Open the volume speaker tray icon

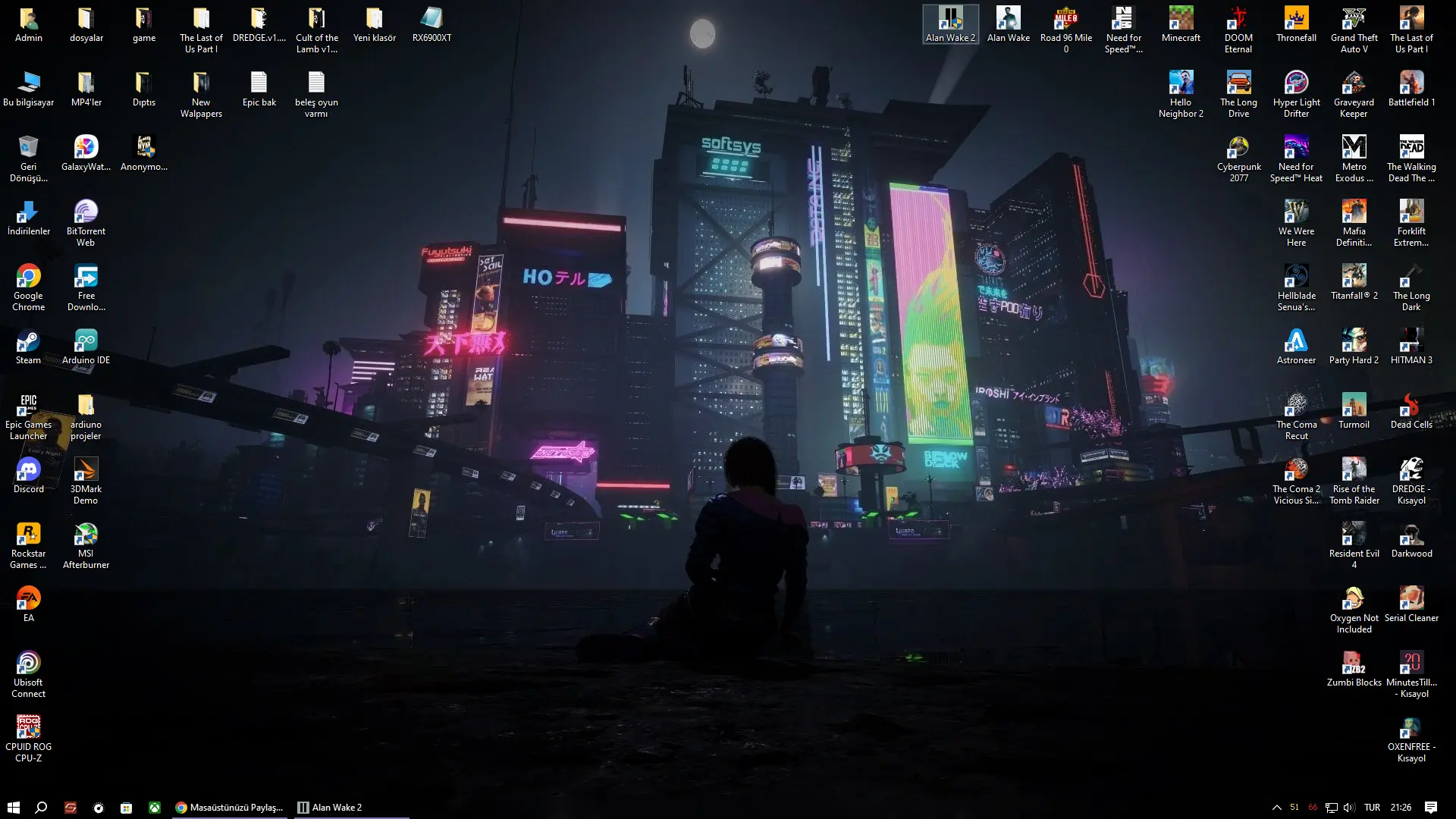click(x=1349, y=808)
